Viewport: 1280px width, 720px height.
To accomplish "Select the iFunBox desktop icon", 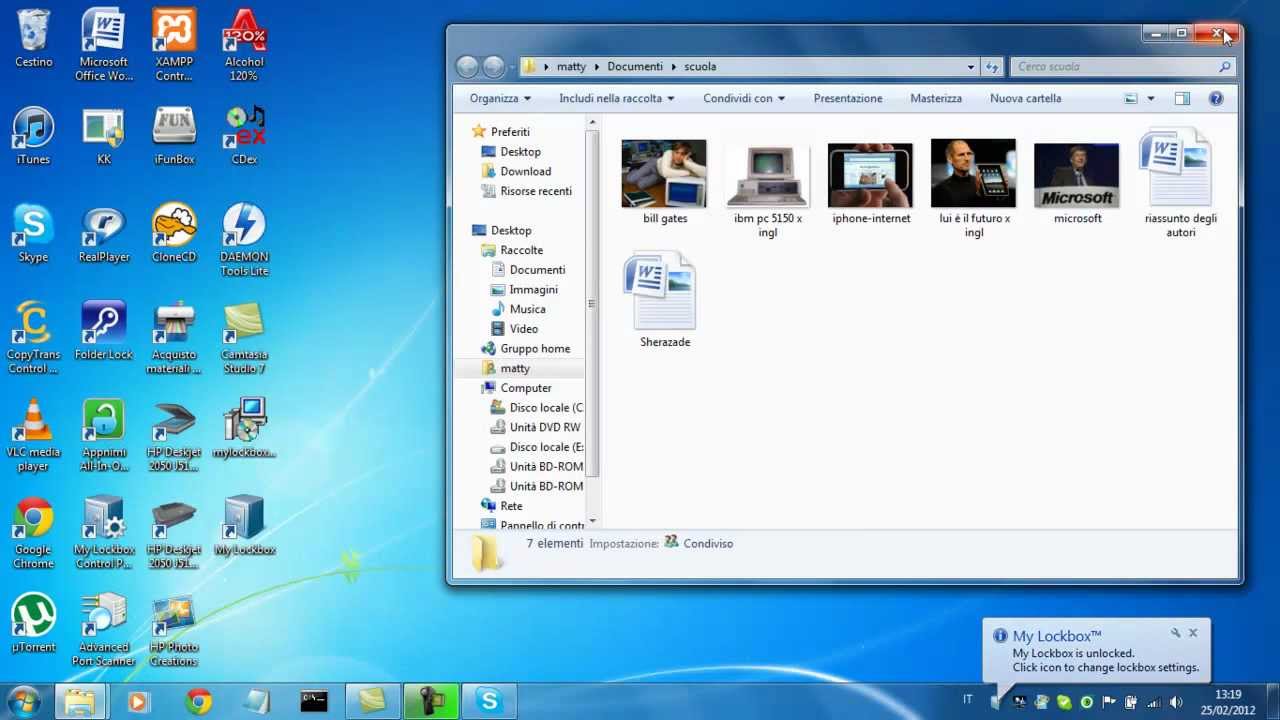I will (174, 137).
